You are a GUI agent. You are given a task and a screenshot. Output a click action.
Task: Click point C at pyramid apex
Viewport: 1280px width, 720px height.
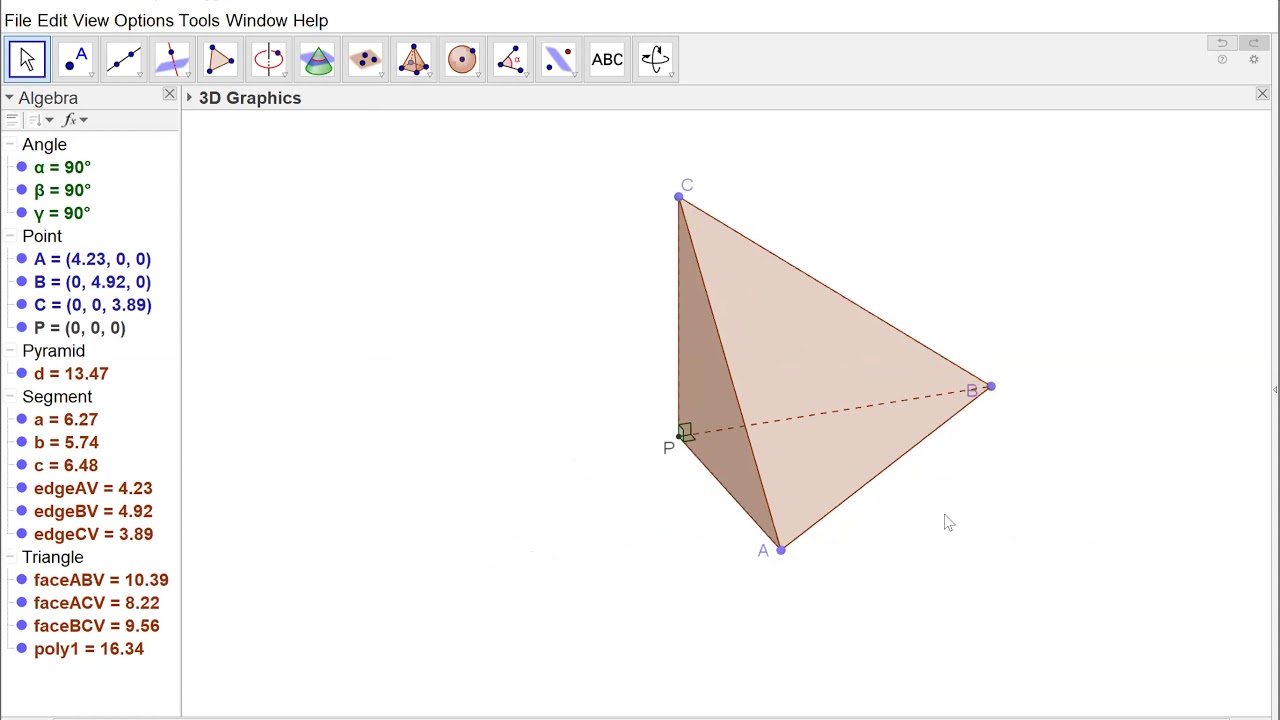tap(679, 196)
